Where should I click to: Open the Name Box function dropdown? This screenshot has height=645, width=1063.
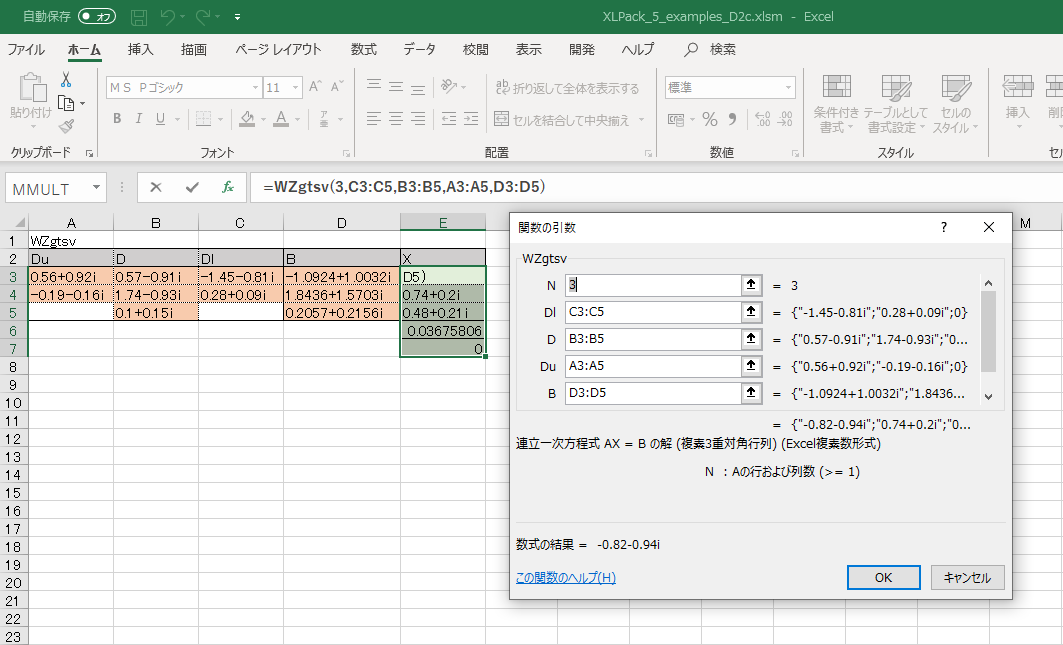pyautogui.click(x=96, y=188)
